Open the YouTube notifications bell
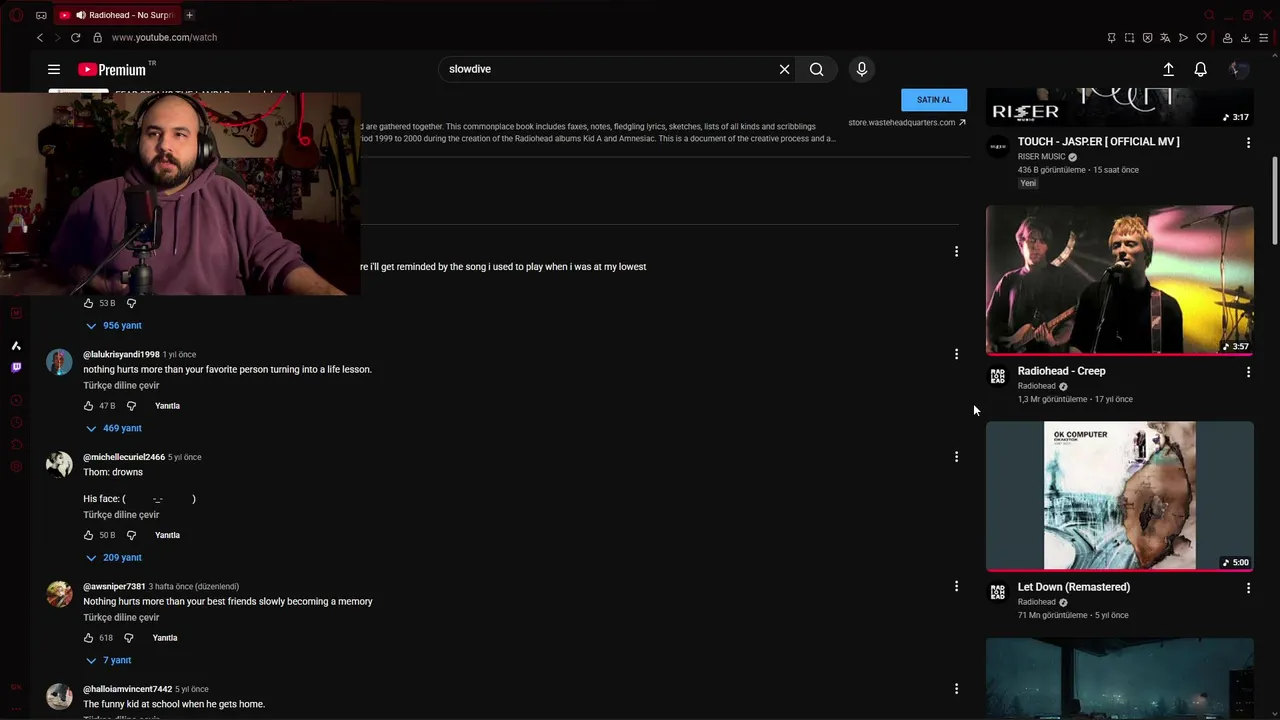This screenshot has width=1280, height=720. click(x=1200, y=69)
